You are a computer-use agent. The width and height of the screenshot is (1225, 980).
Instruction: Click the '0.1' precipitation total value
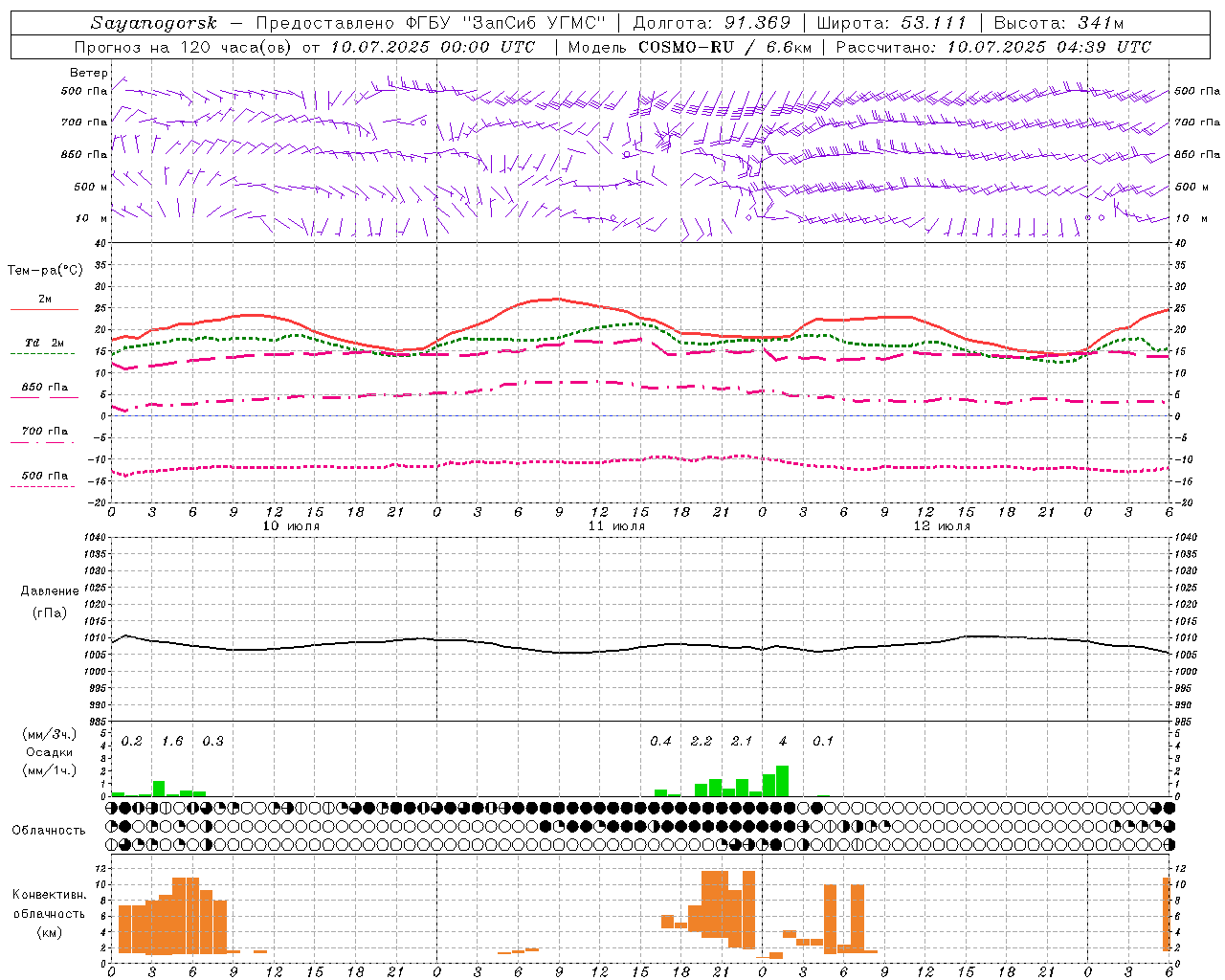pos(823,742)
